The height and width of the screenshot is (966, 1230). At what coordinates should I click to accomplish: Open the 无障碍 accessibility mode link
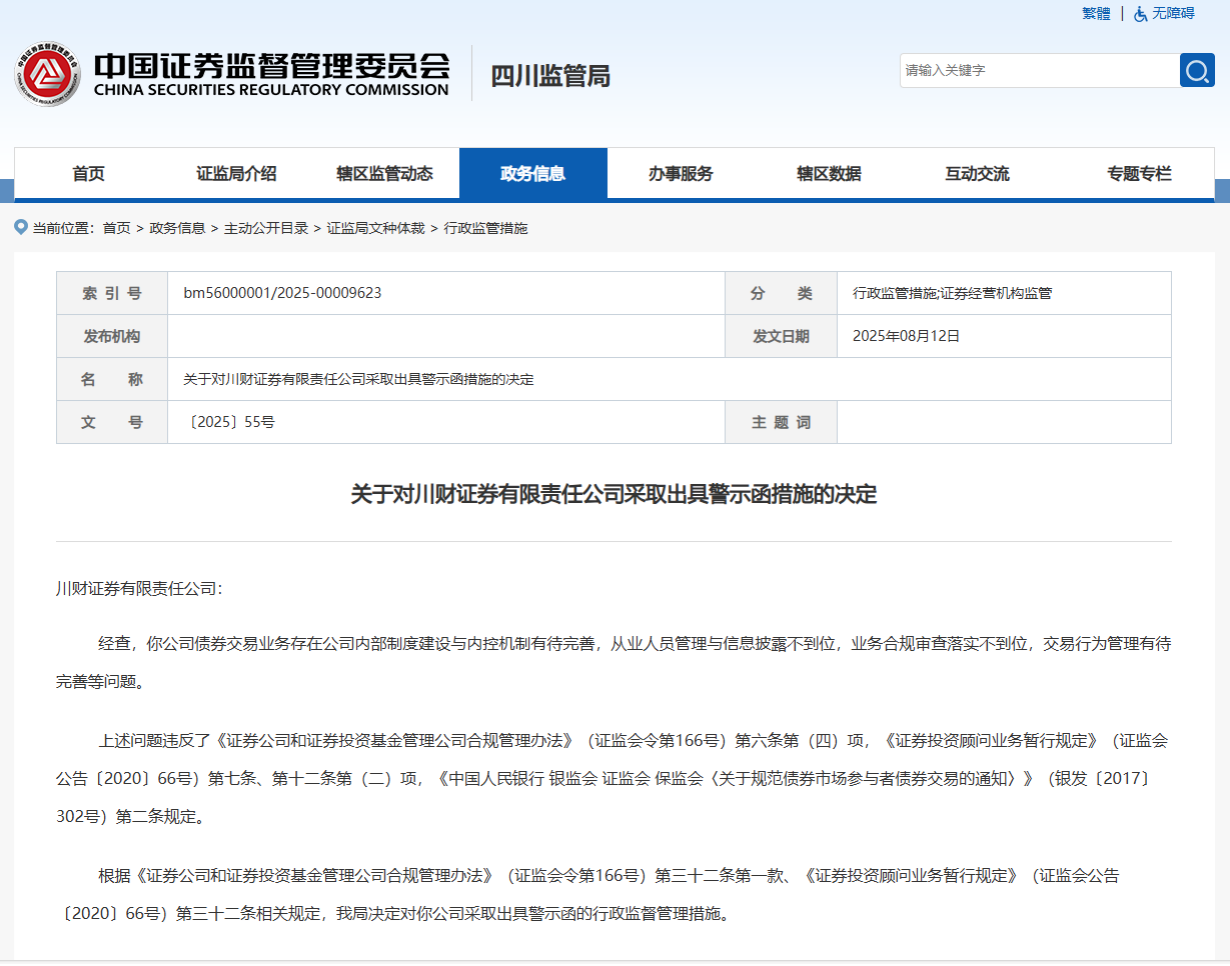[x=1173, y=14]
